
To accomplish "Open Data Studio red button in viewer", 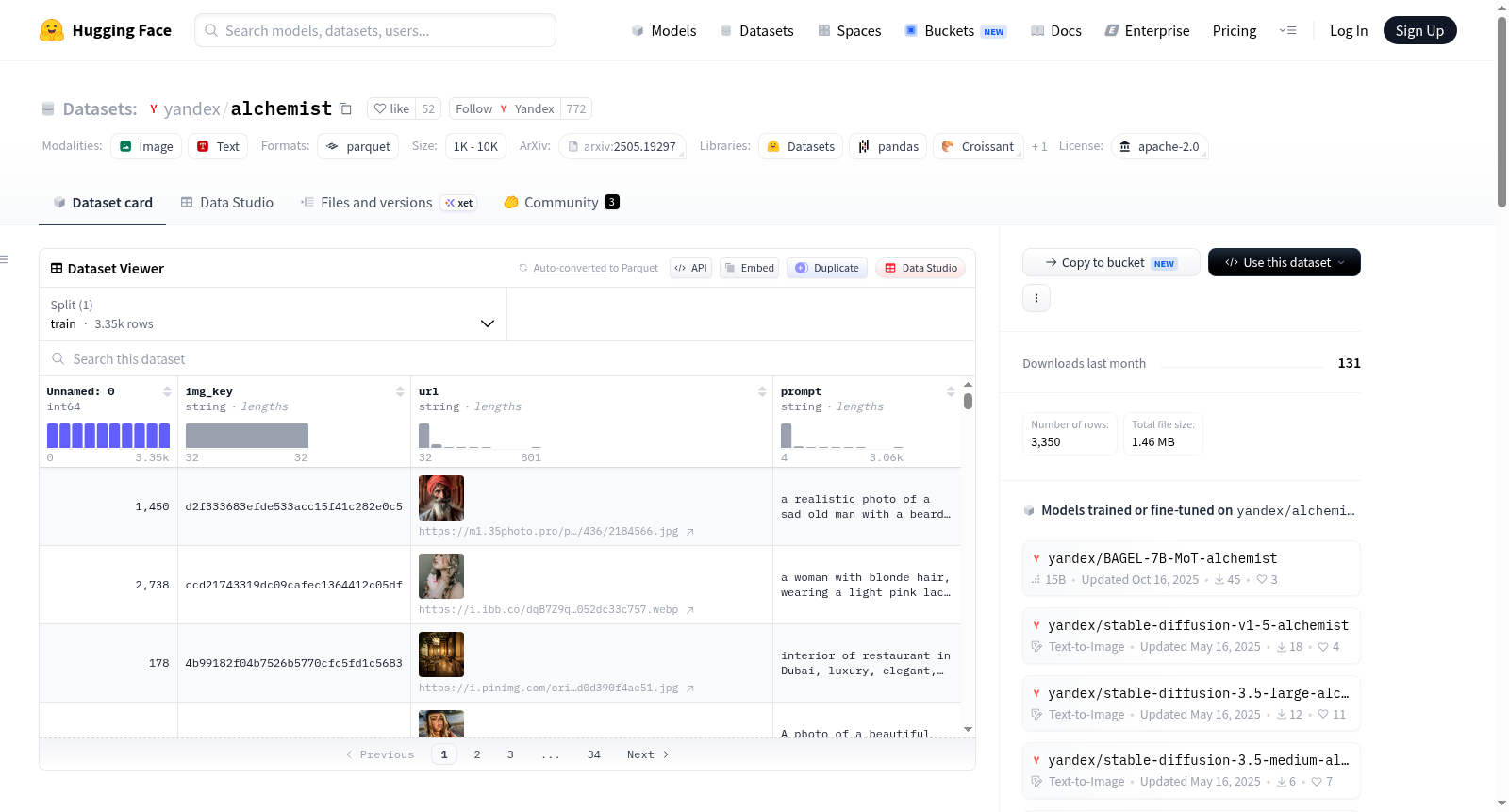I will 920,268.
